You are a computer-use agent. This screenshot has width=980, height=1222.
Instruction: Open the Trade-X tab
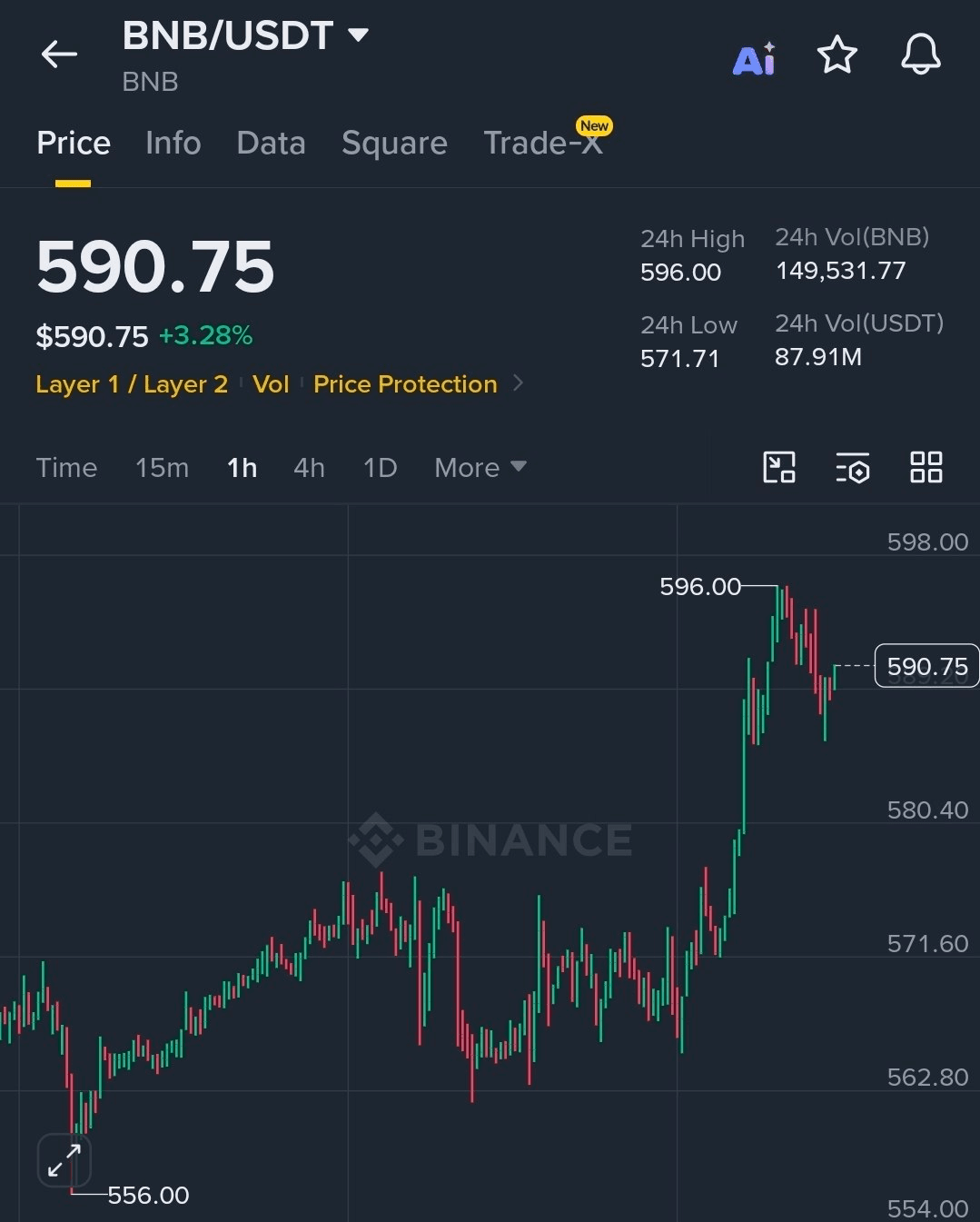543,143
